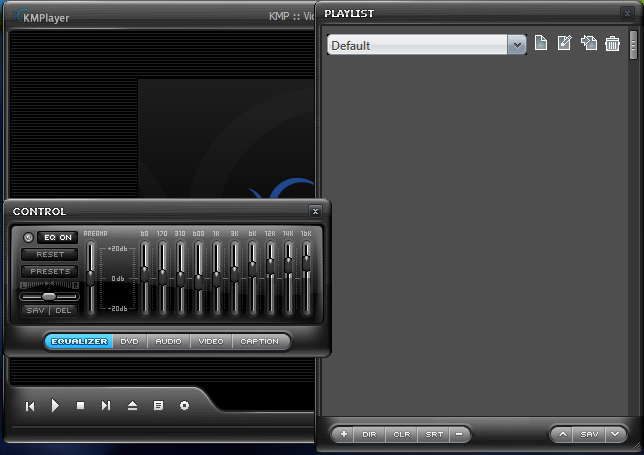Remove item with the minus button

click(459, 434)
